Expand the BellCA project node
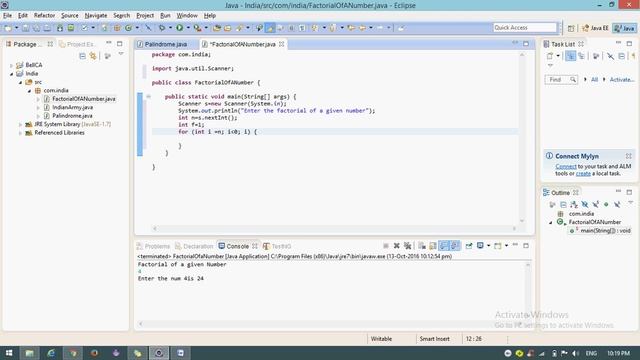Screen dimensions: 640x360 click(11, 65)
